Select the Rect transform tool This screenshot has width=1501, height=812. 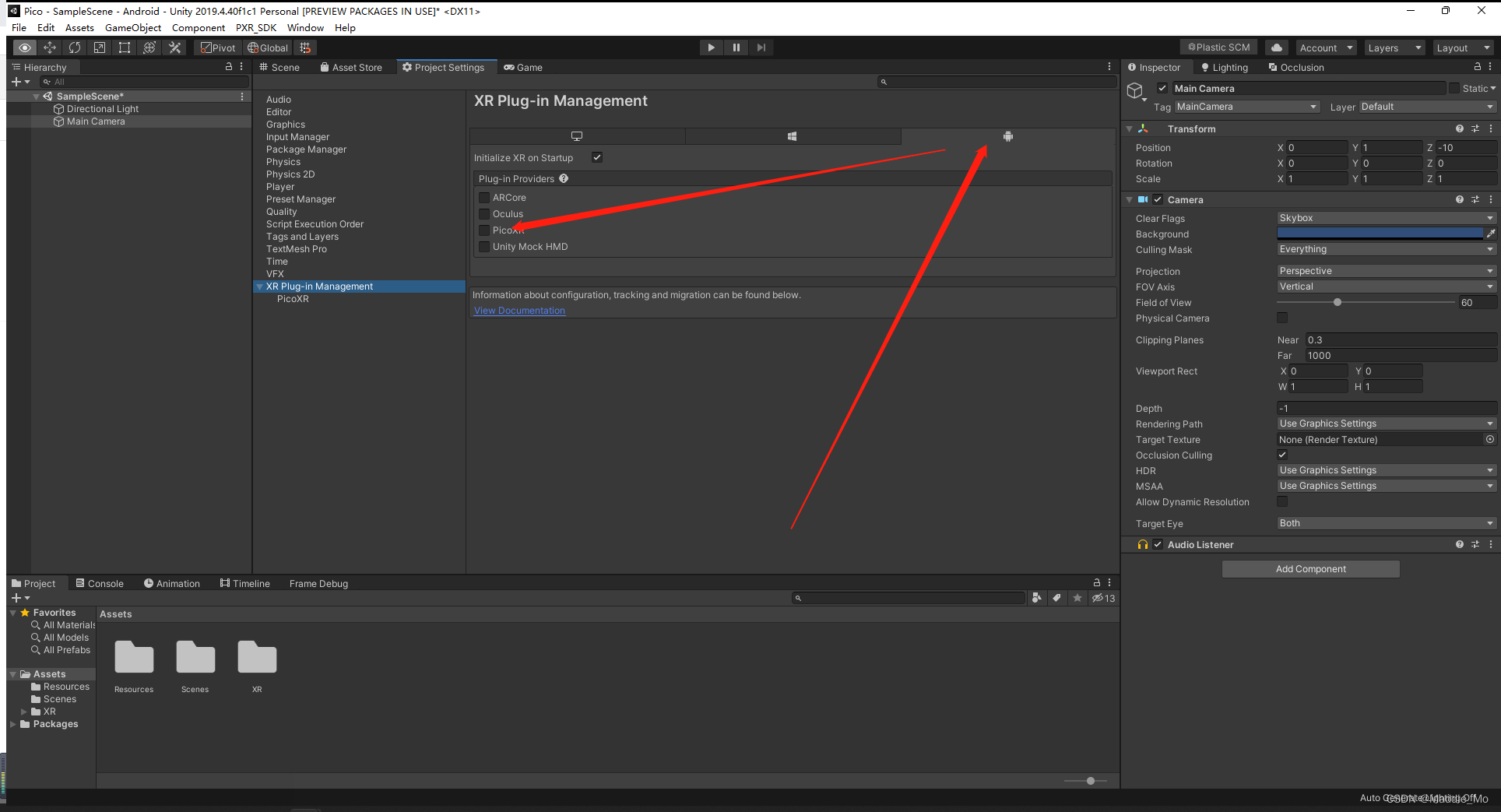[125, 47]
